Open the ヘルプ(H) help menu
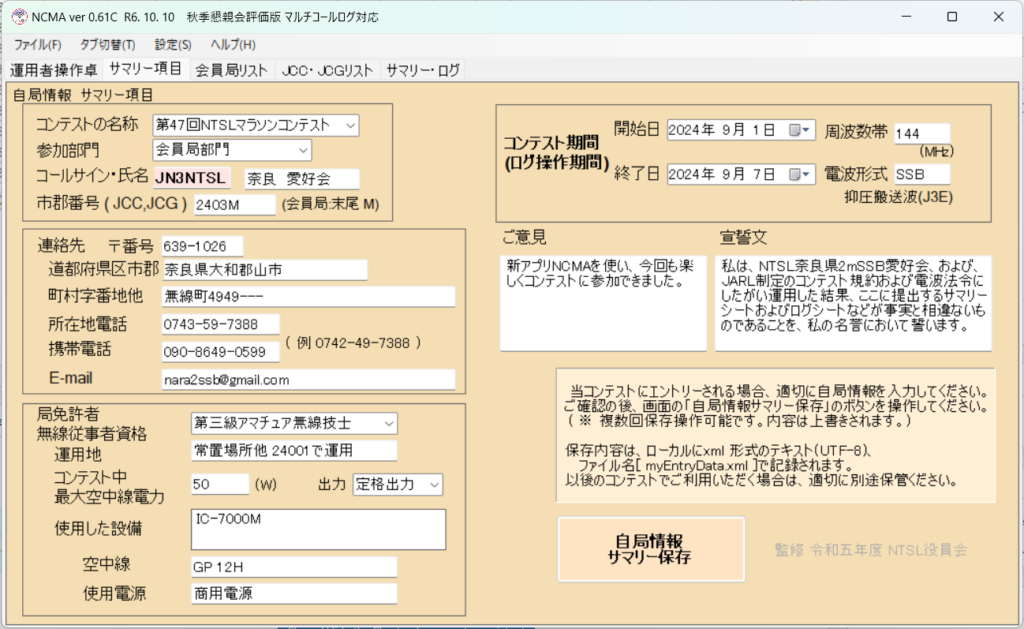 [x=232, y=45]
